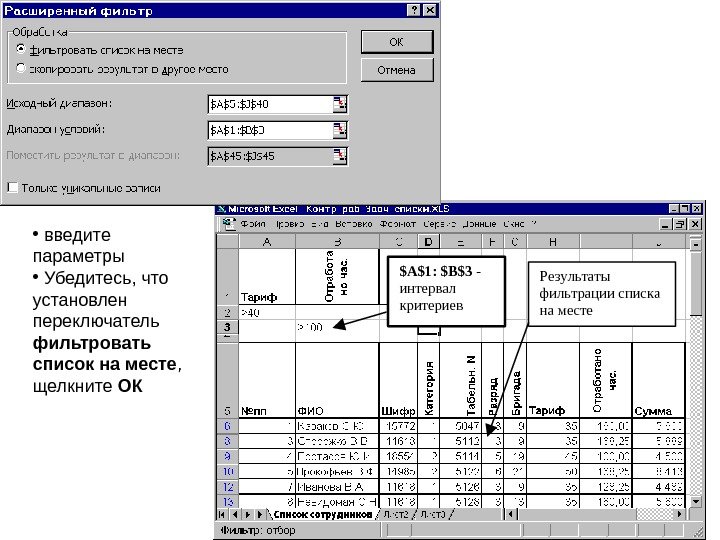Click the Тариф criteria header cell
This screenshot has width=720, height=540.
[x=267, y=276]
